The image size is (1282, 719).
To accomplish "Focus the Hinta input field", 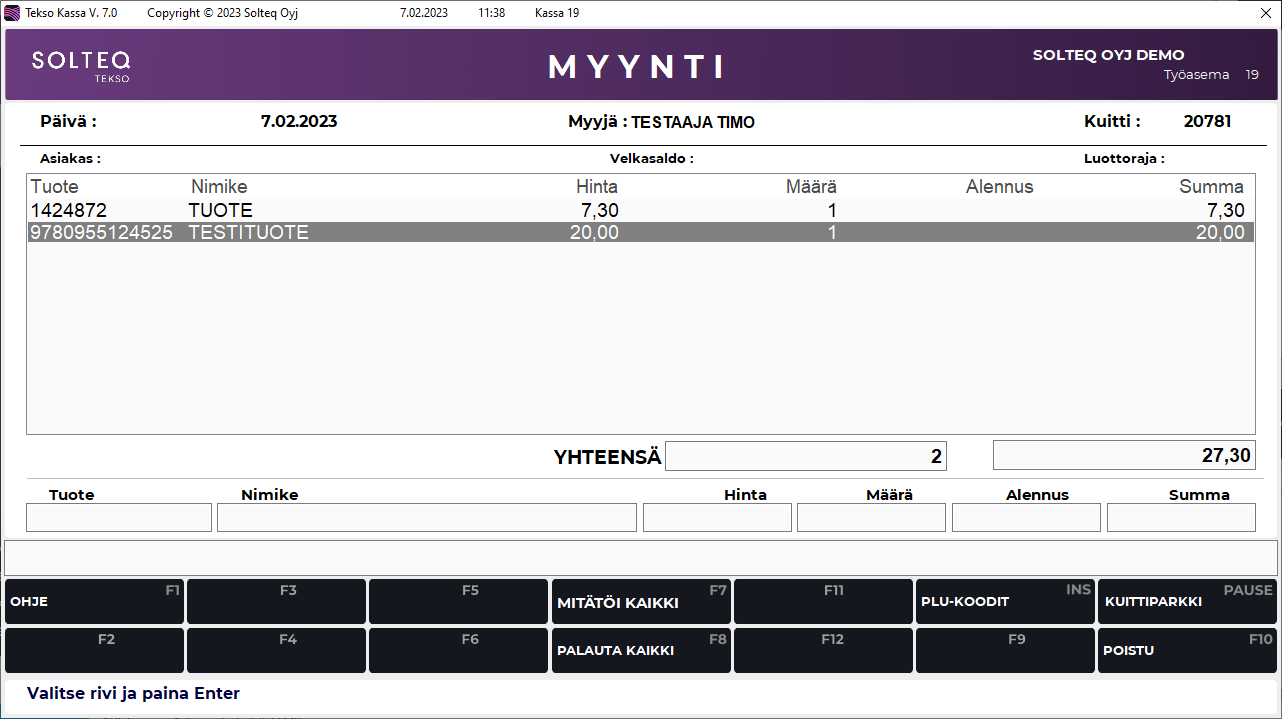I will tap(717, 517).
